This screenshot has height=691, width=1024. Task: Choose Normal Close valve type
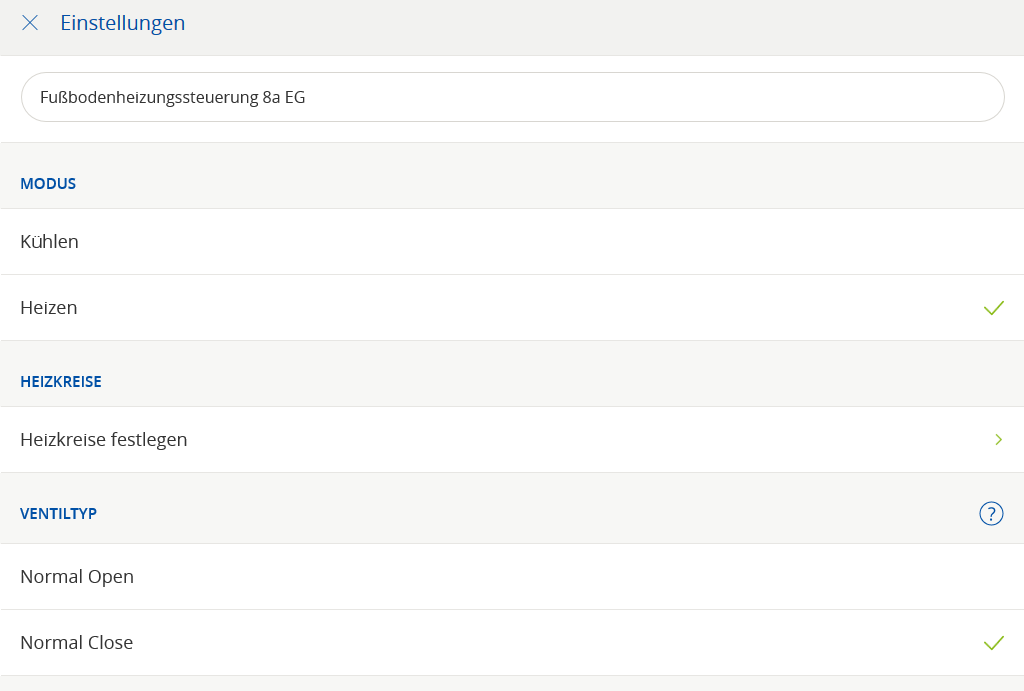(77, 643)
